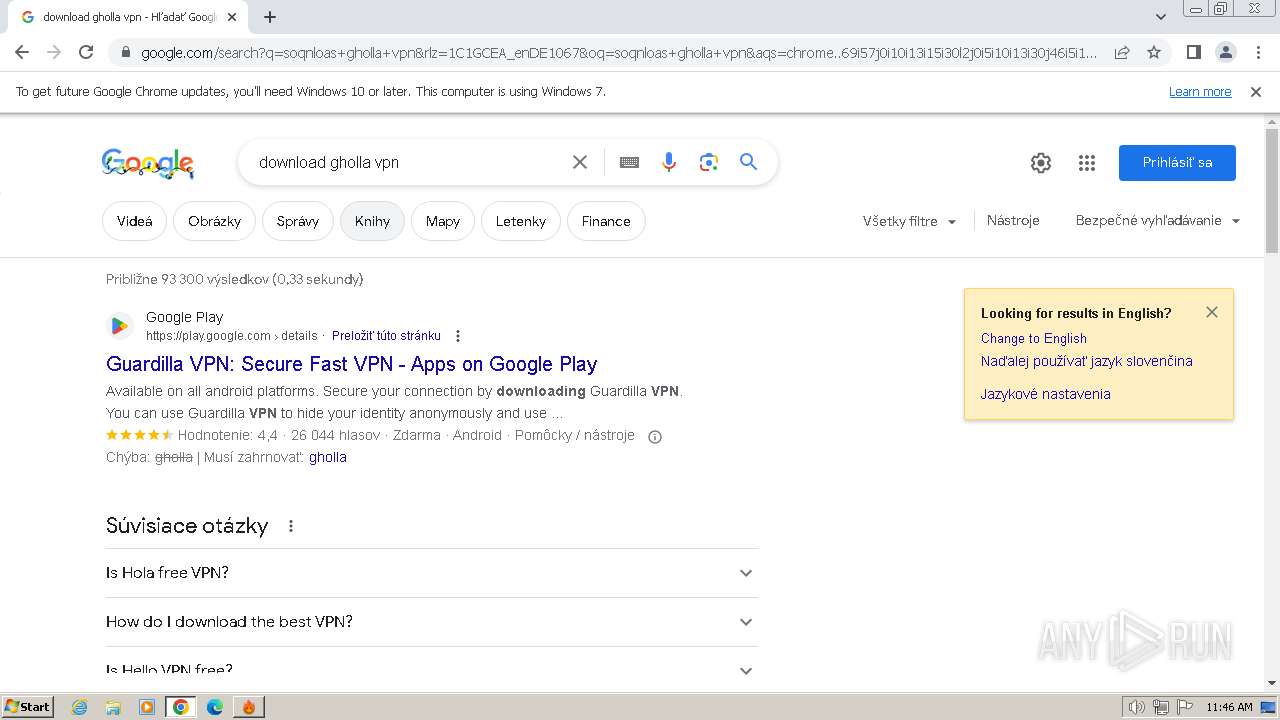Expand "Is Hello VPN free?" question
1280x720 pixels.
[x=432, y=669]
